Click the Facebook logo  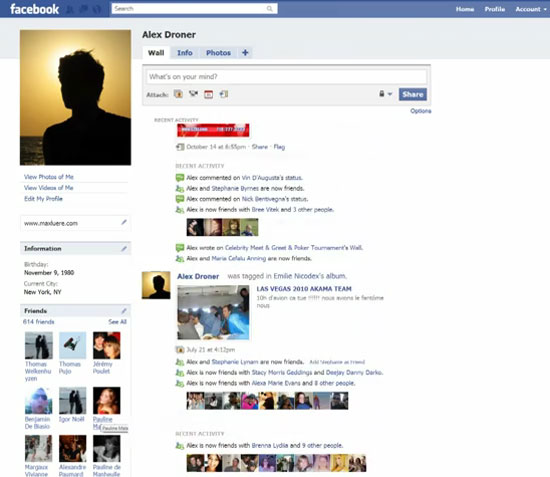[34, 9]
